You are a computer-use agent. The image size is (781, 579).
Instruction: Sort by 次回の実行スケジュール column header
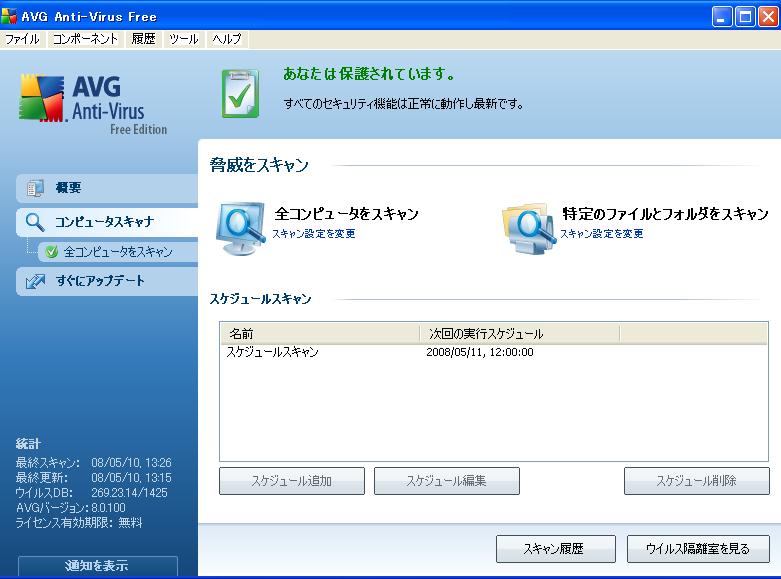tap(520, 333)
